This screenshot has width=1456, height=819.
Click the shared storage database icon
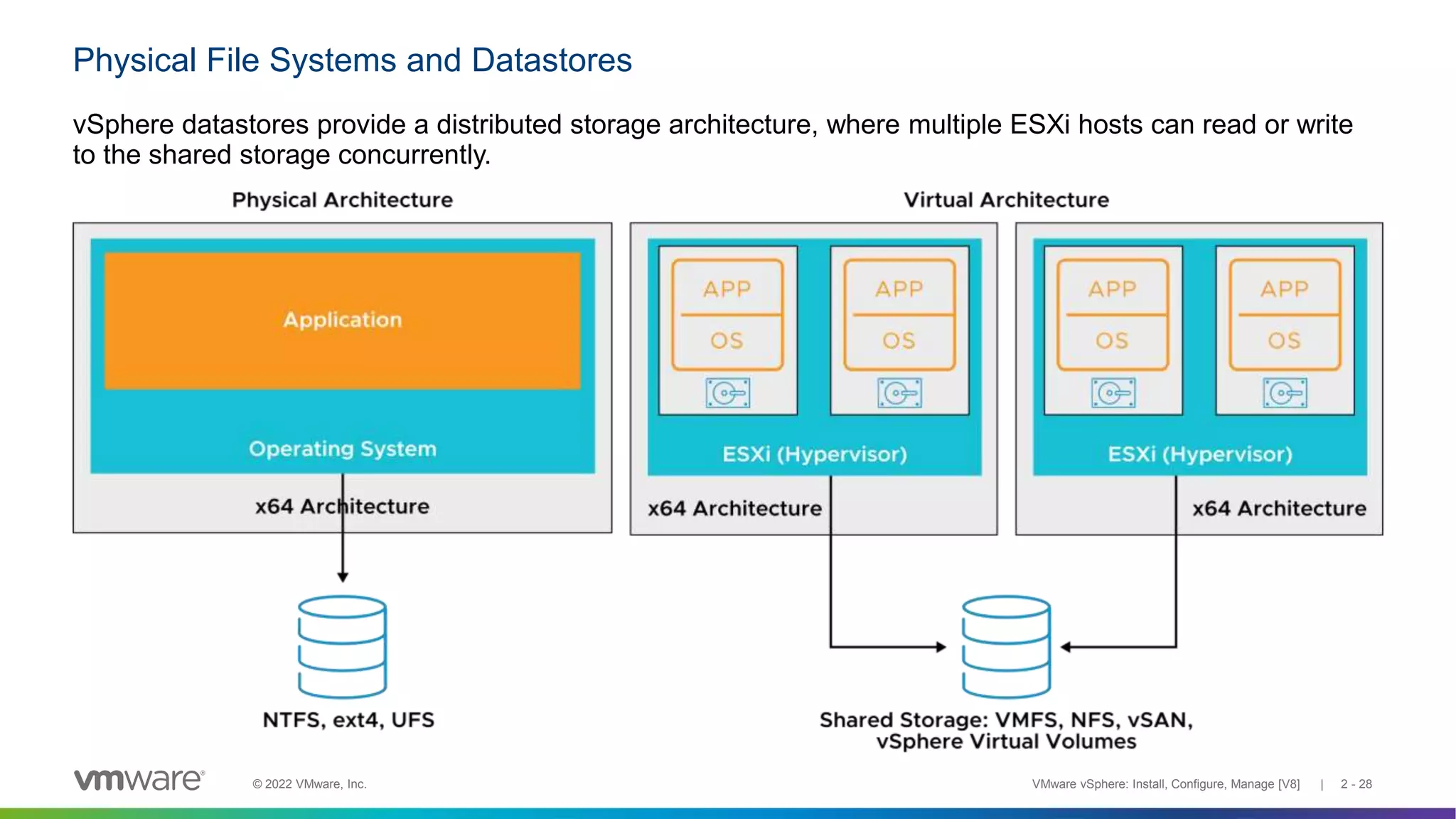coord(1006,646)
